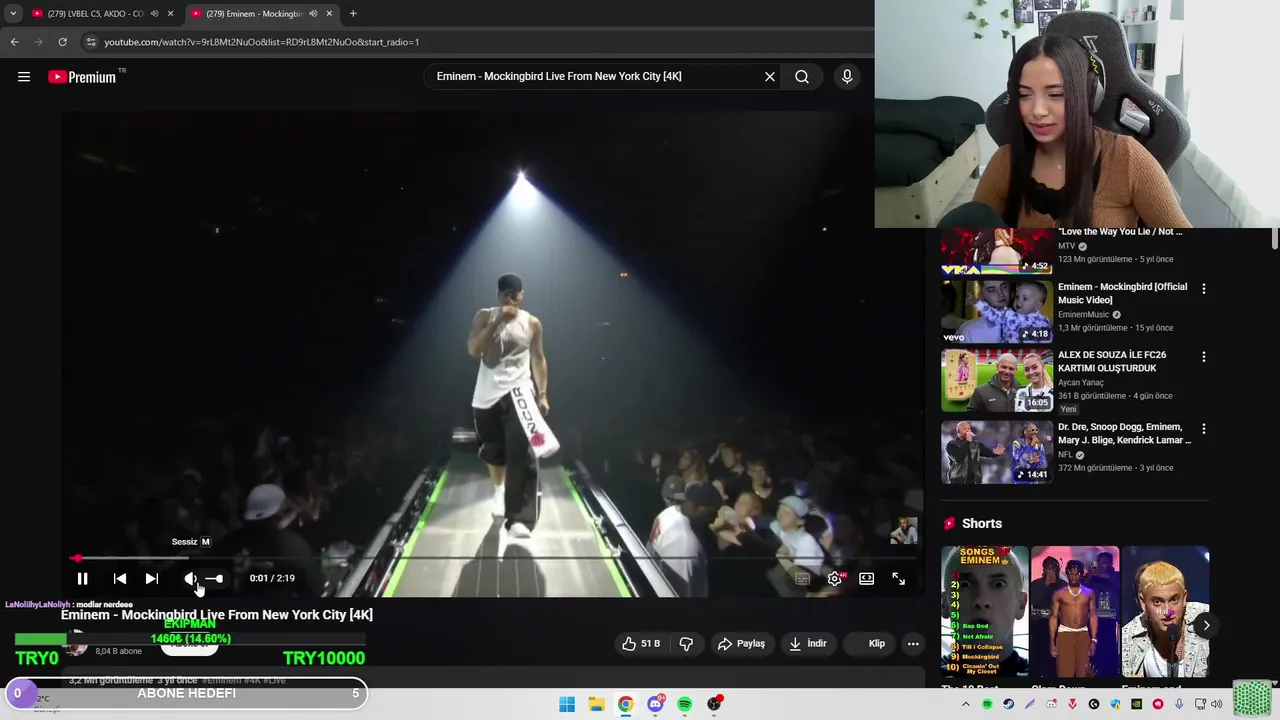The height and width of the screenshot is (720, 1280).
Task: Mute the video with speaker icon
Action: (190, 578)
